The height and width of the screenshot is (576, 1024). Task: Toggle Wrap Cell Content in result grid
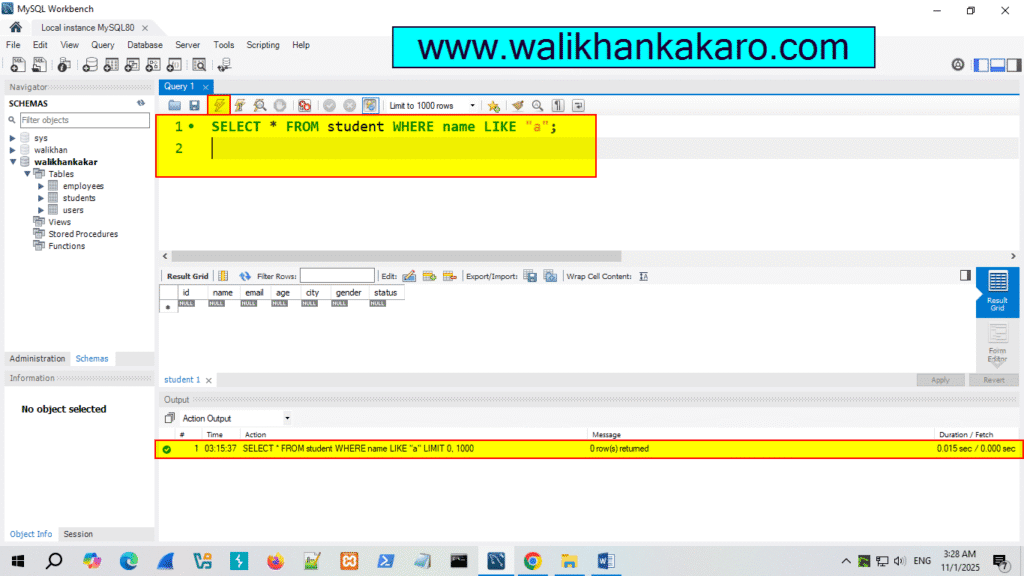point(643,275)
